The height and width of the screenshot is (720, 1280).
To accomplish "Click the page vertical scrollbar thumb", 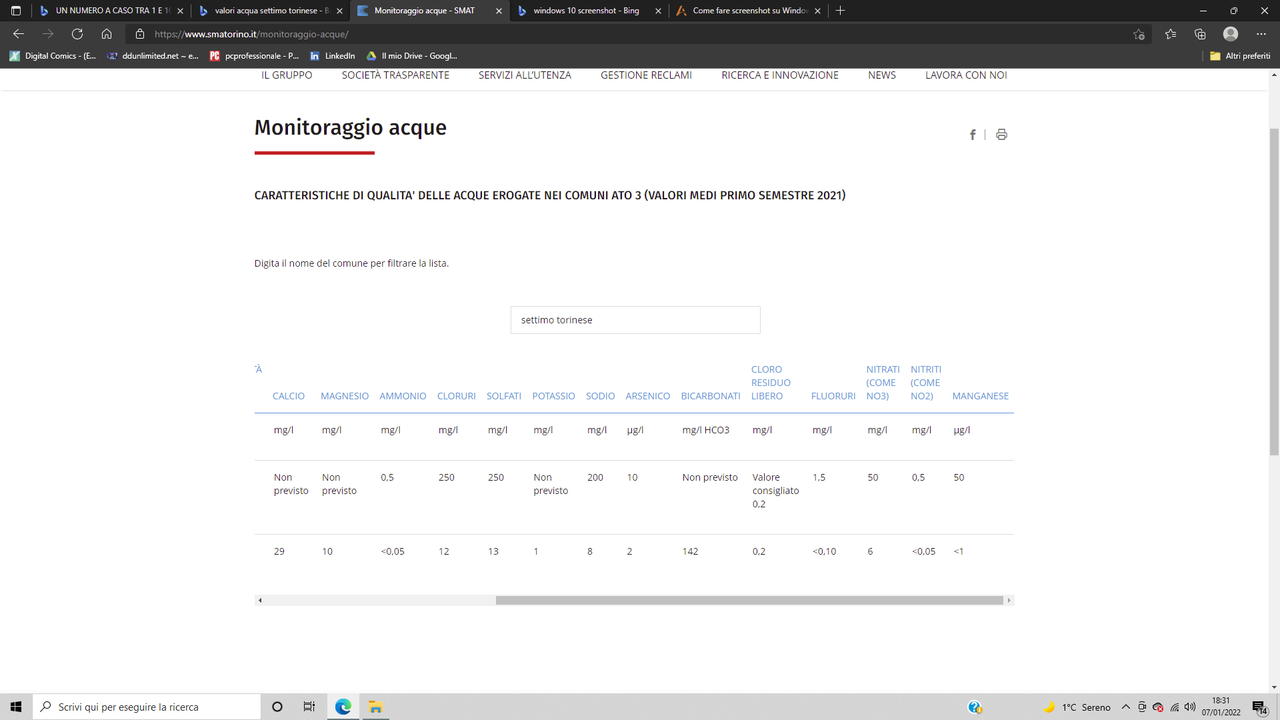I will point(1274,294).
